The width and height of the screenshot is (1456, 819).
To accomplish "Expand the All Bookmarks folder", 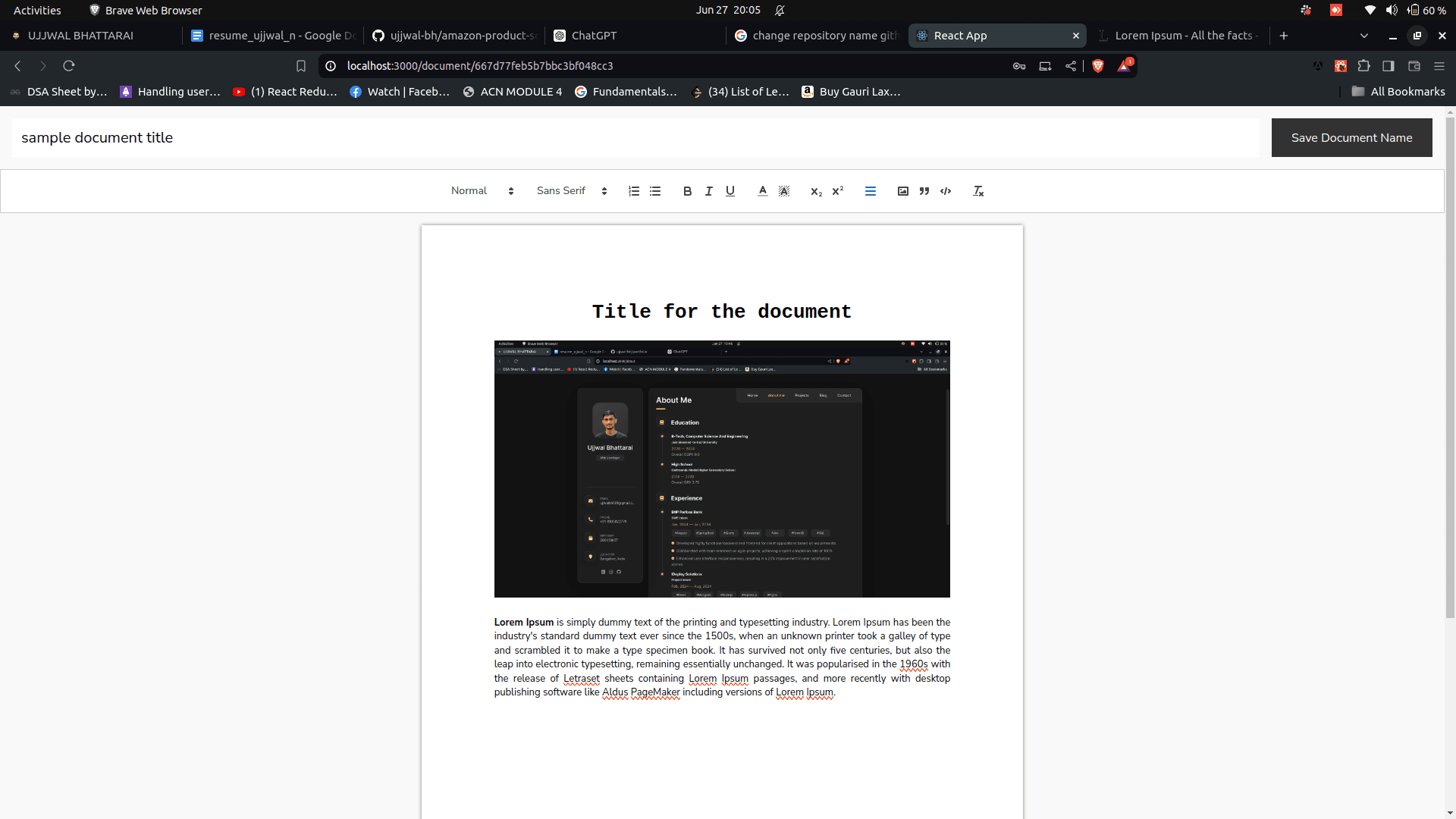I will [x=1398, y=92].
